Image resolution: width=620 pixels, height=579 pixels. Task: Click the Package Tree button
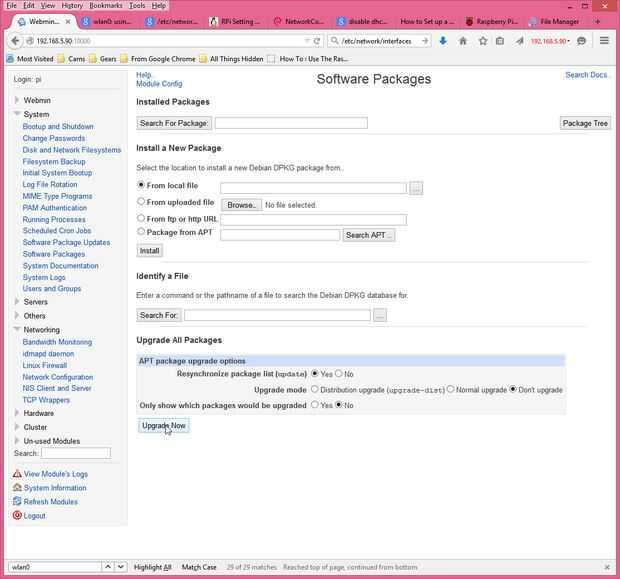coord(585,123)
